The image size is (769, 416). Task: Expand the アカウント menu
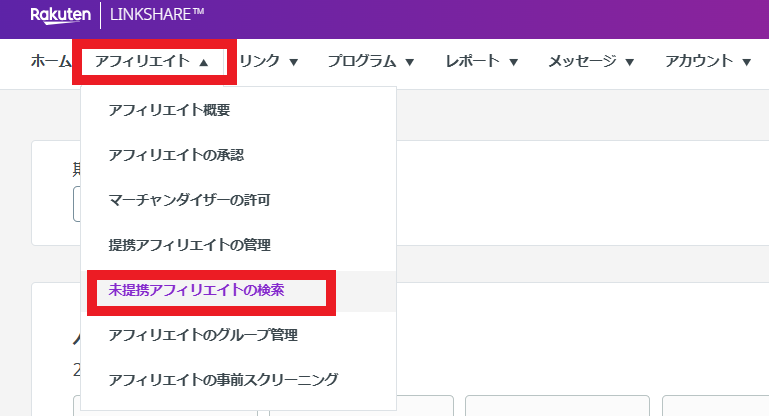point(708,62)
